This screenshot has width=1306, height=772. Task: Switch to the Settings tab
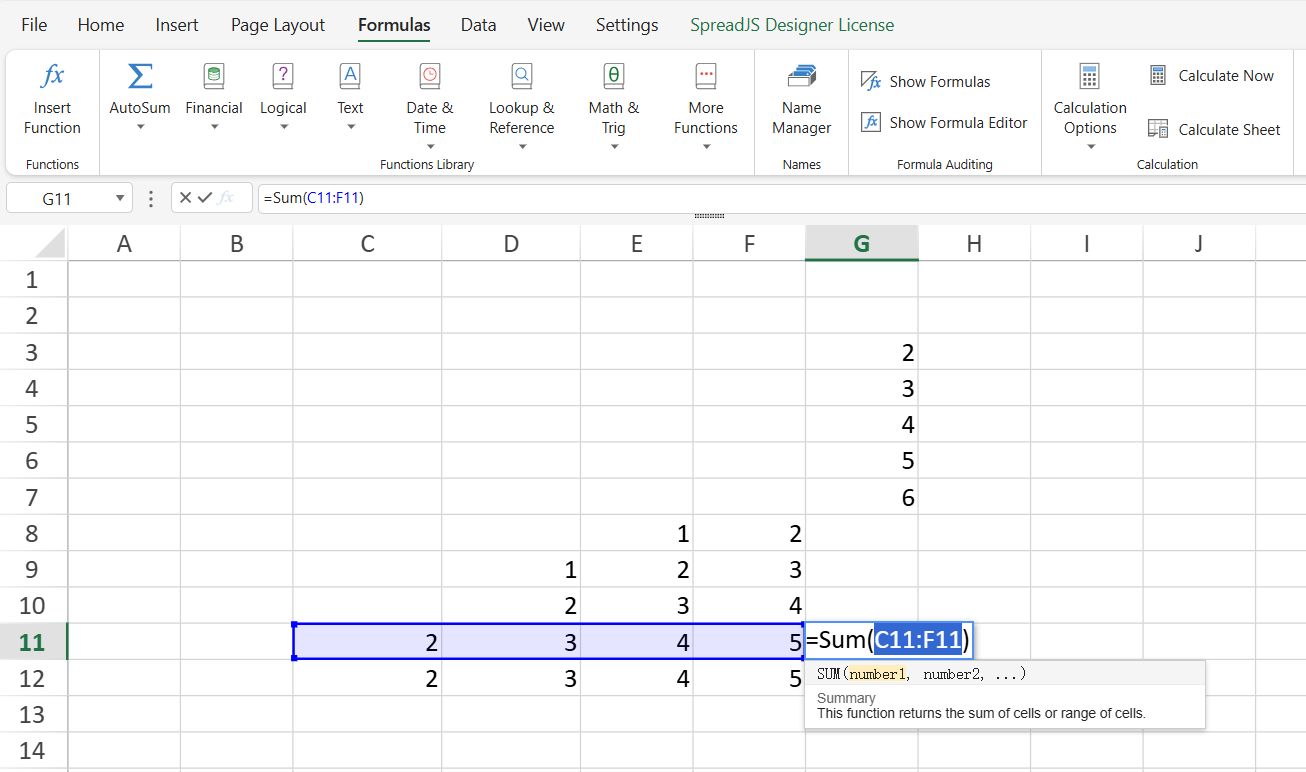point(627,25)
